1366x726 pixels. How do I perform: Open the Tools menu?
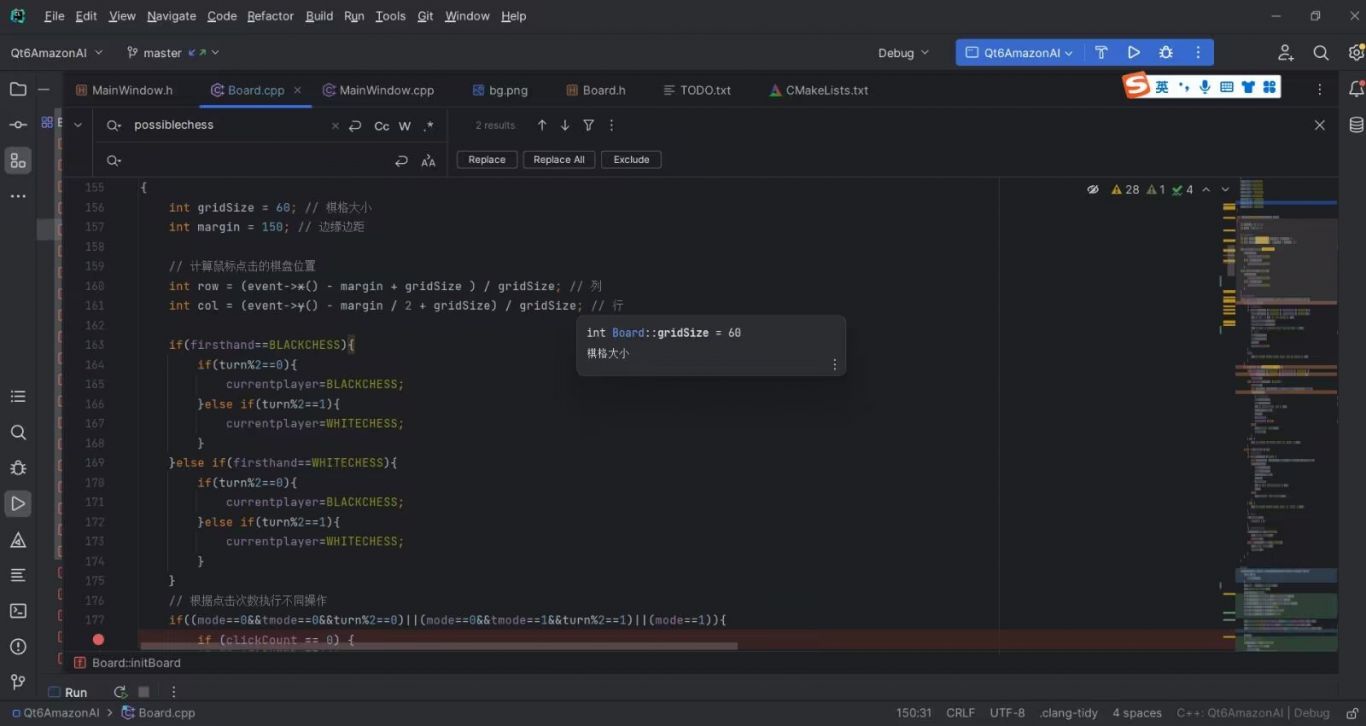coord(390,16)
